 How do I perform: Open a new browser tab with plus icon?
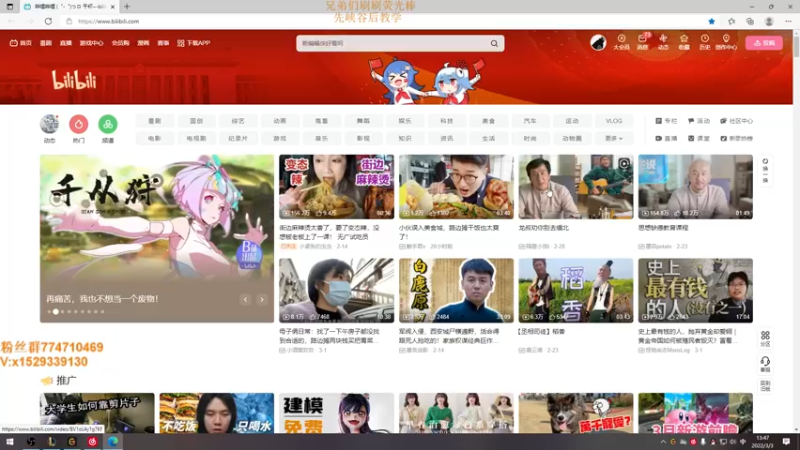[127, 7]
